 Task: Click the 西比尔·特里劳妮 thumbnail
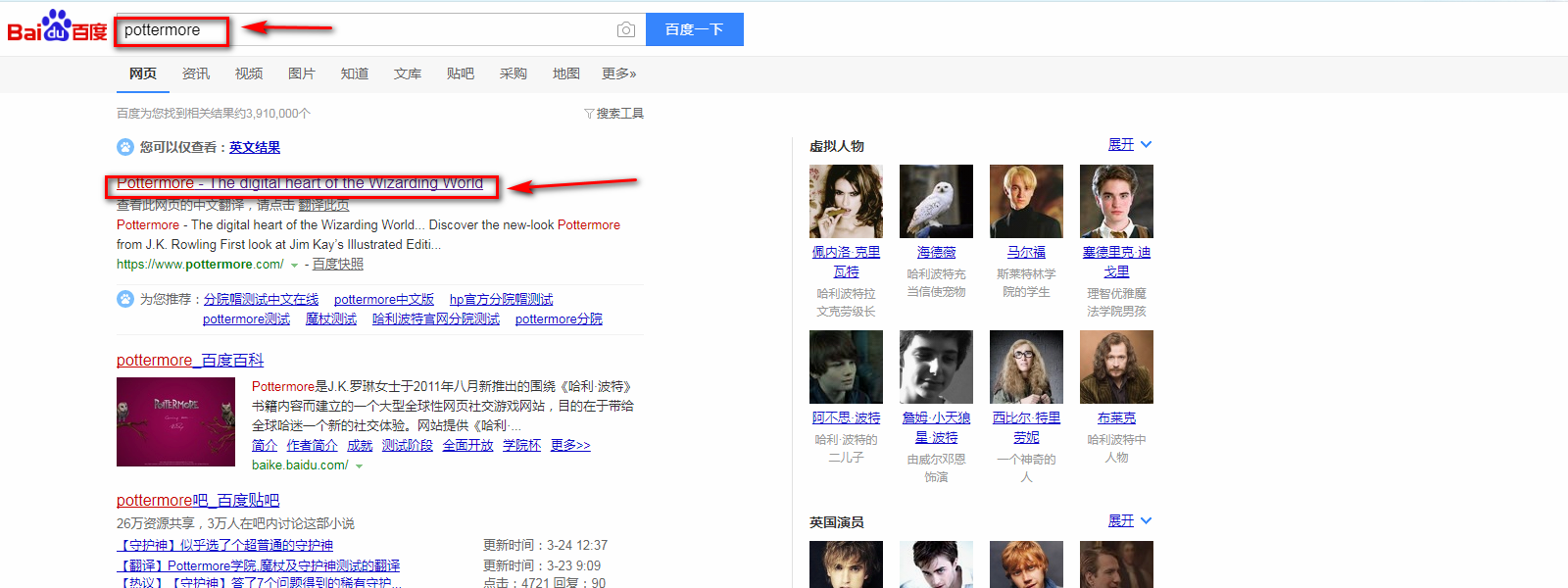1026,367
